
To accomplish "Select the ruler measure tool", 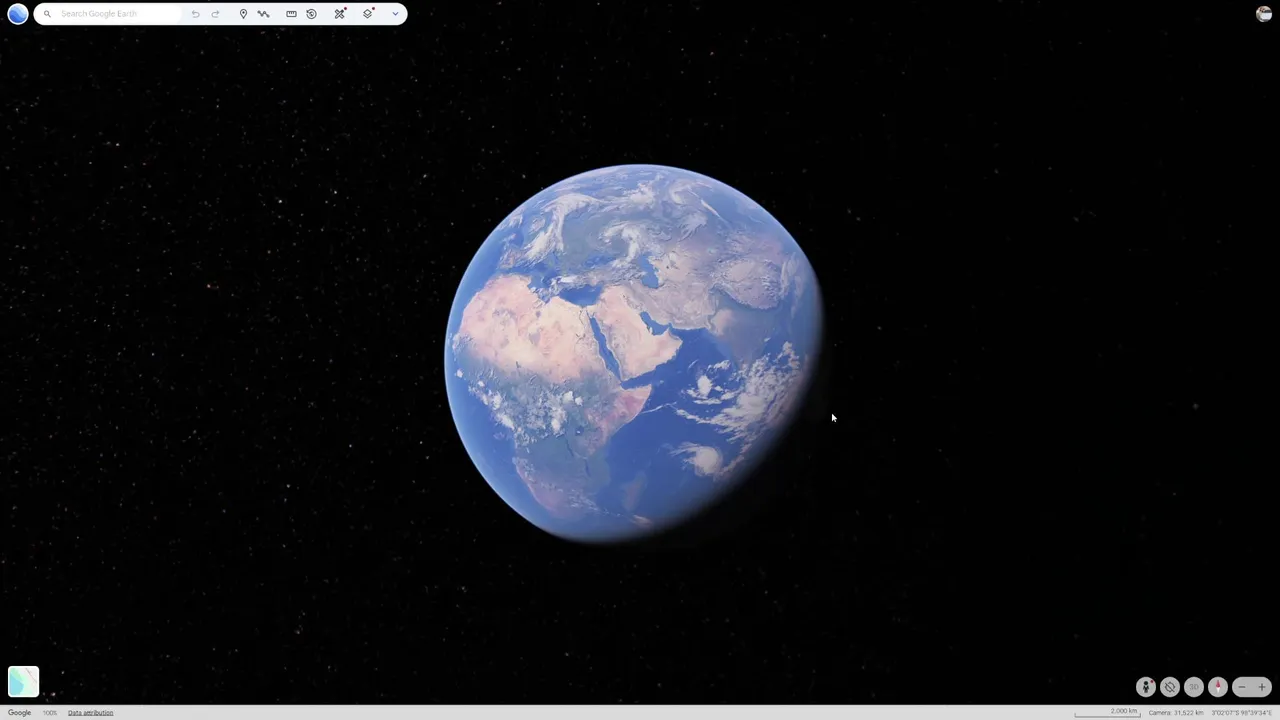I will click(x=291, y=14).
